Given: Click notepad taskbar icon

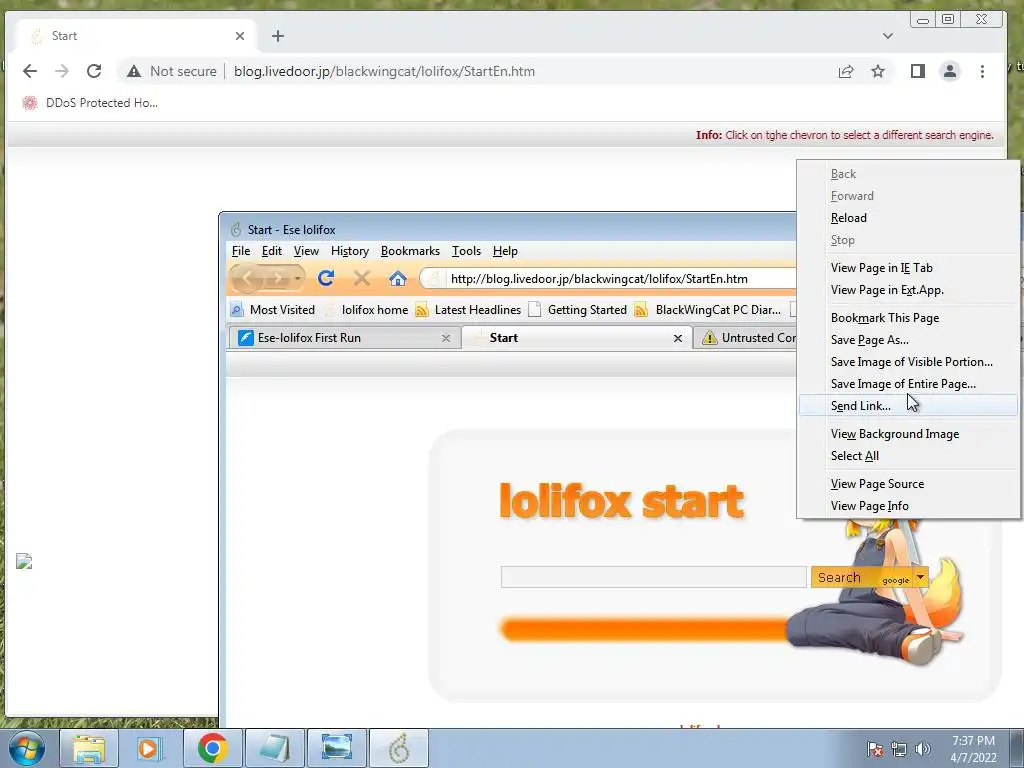Looking at the screenshot, I should click(x=275, y=748).
